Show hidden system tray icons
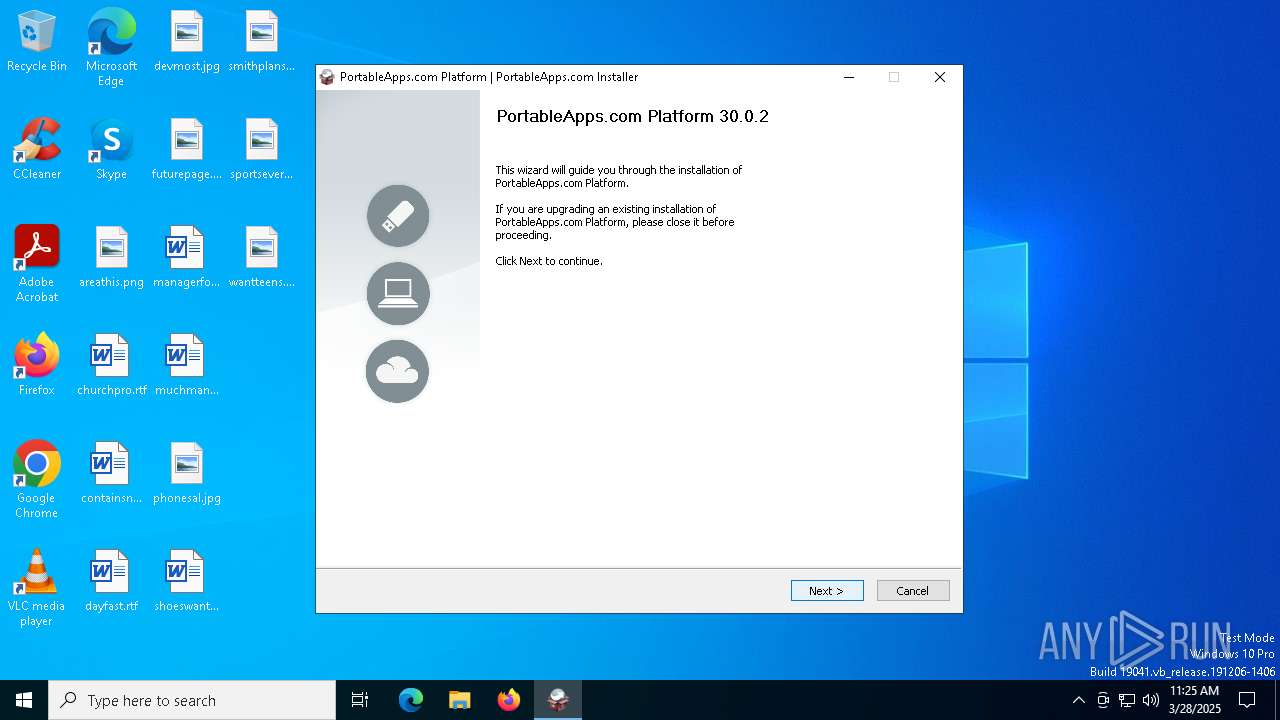Viewport: 1280px width, 720px height. (1078, 700)
